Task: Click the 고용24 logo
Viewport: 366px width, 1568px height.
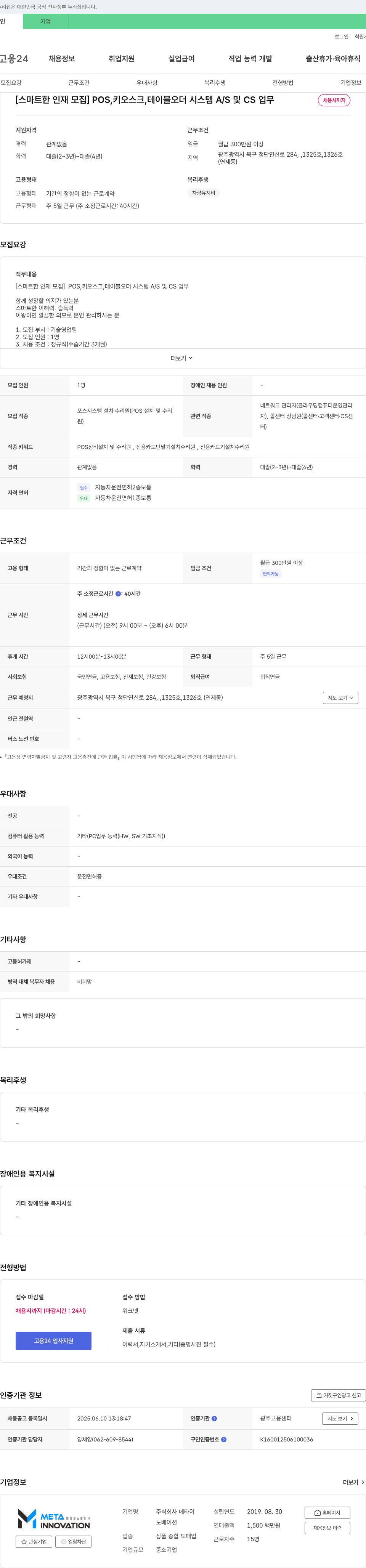Action: click(13, 58)
